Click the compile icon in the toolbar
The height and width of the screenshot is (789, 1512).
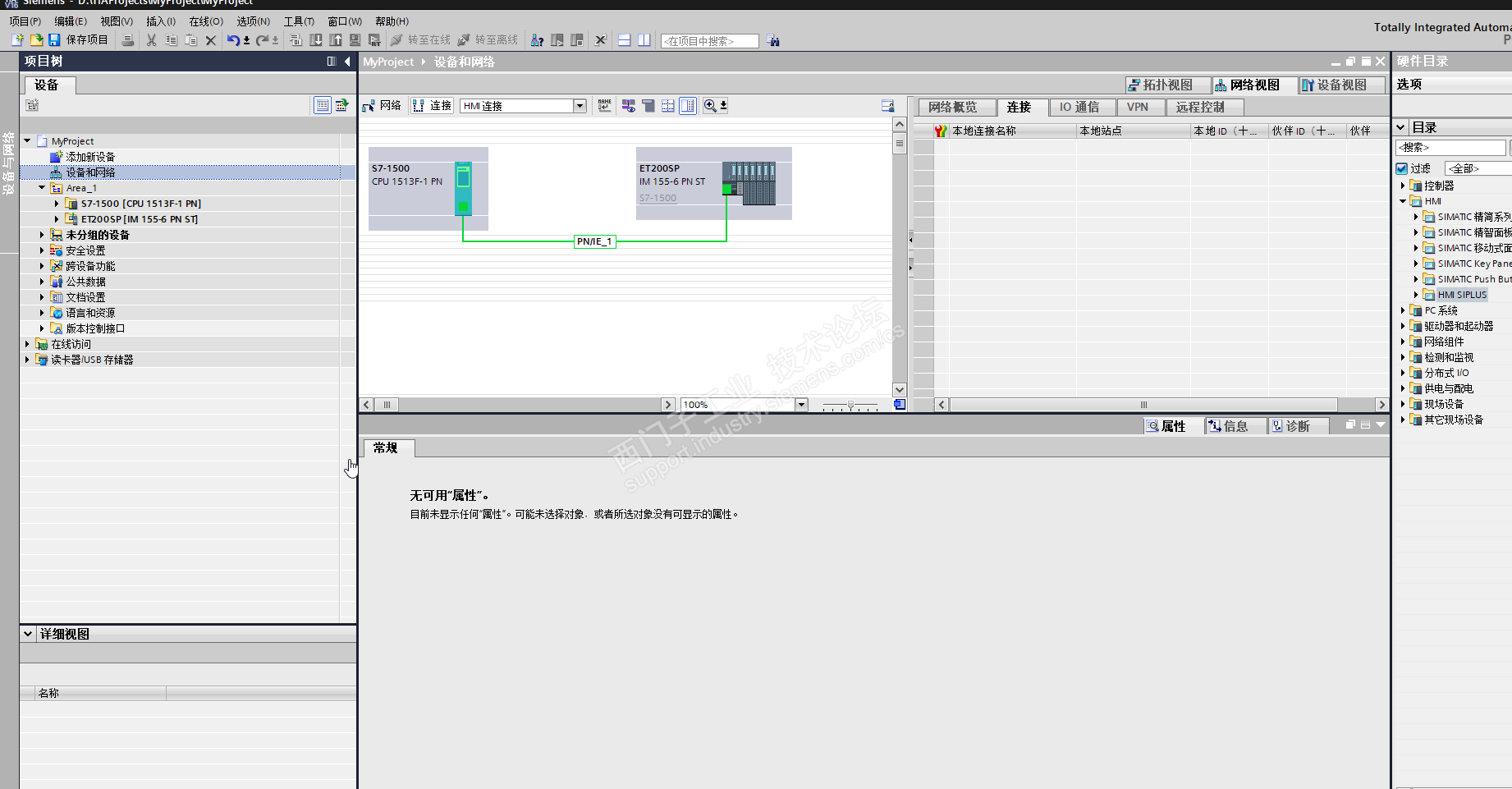coord(296,40)
